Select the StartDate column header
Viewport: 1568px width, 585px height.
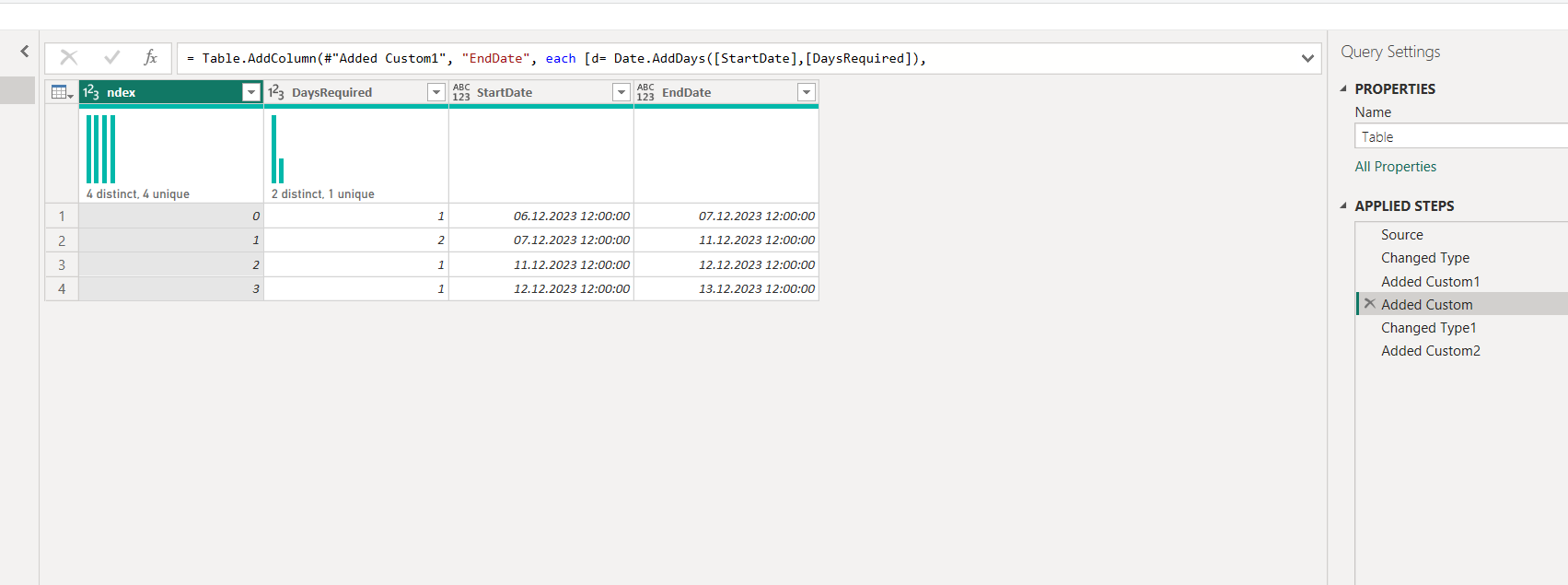pyautogui.click(x=541, y=92)
